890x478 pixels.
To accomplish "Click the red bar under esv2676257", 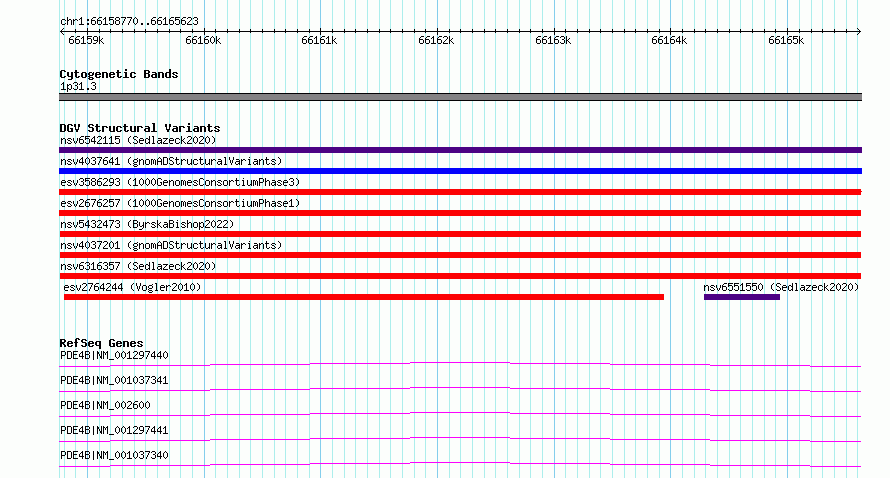I will pos(460,213).
